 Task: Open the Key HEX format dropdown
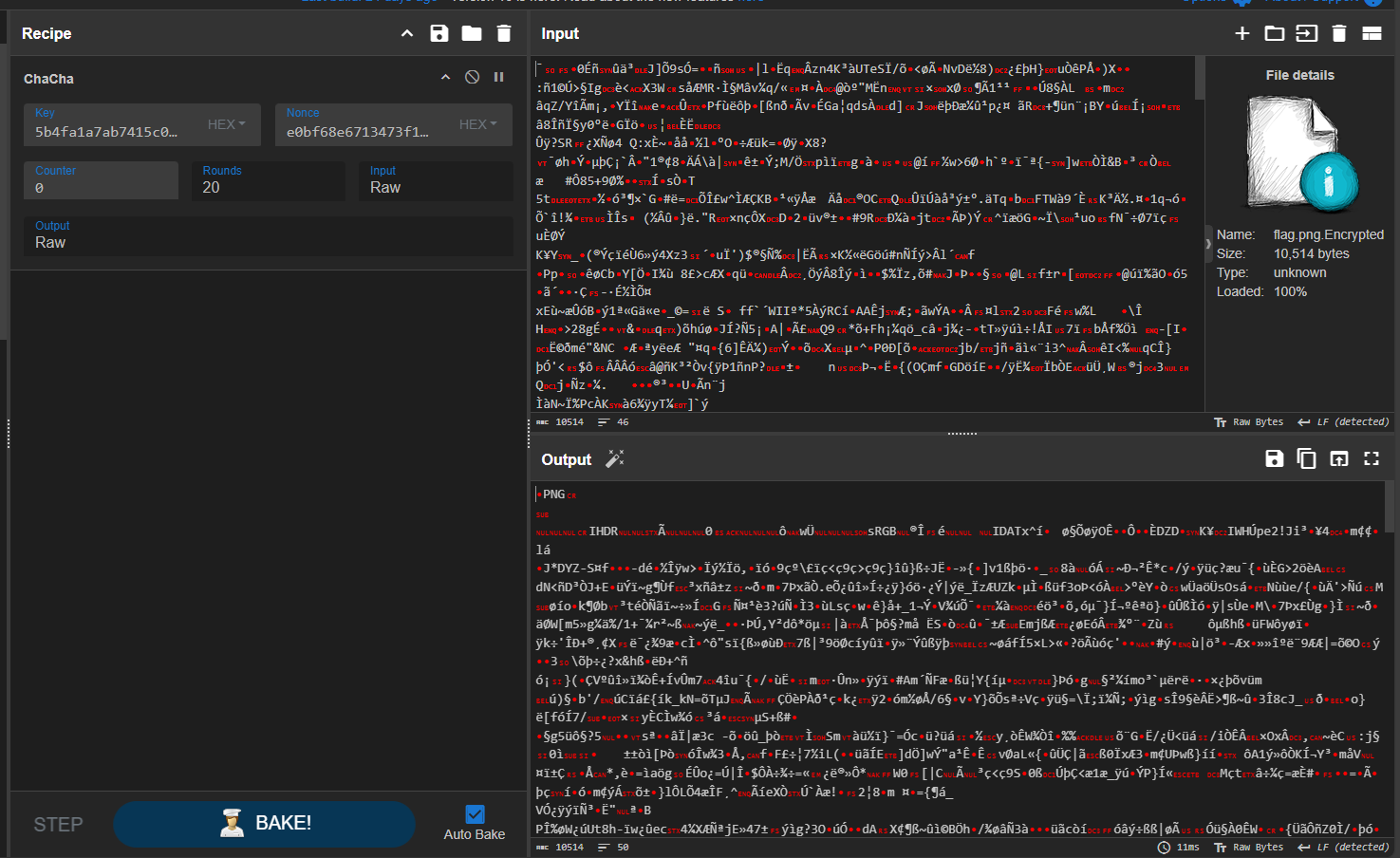point(227,124)
